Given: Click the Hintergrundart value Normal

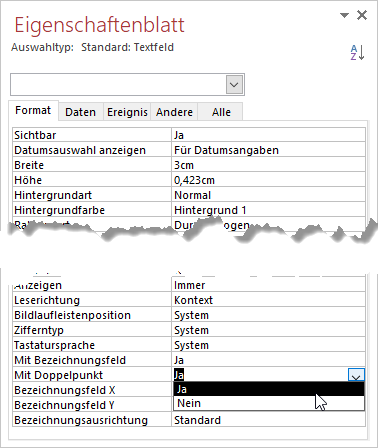Looking at the screenshot, I should pyautogui.click(x=268, y=195).
